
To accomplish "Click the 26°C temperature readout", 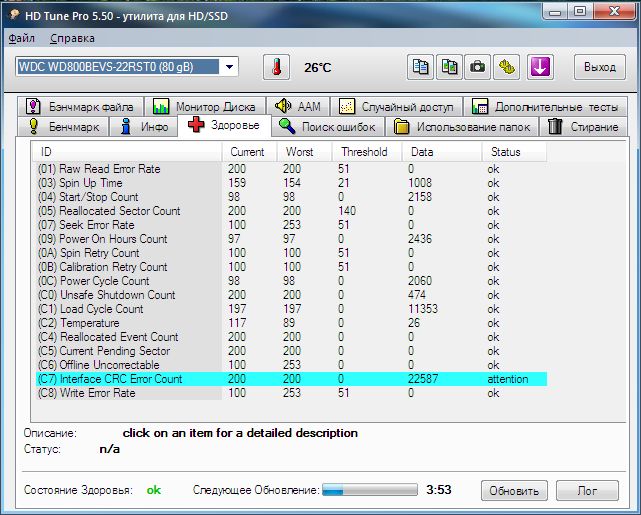I will (318, 67).
